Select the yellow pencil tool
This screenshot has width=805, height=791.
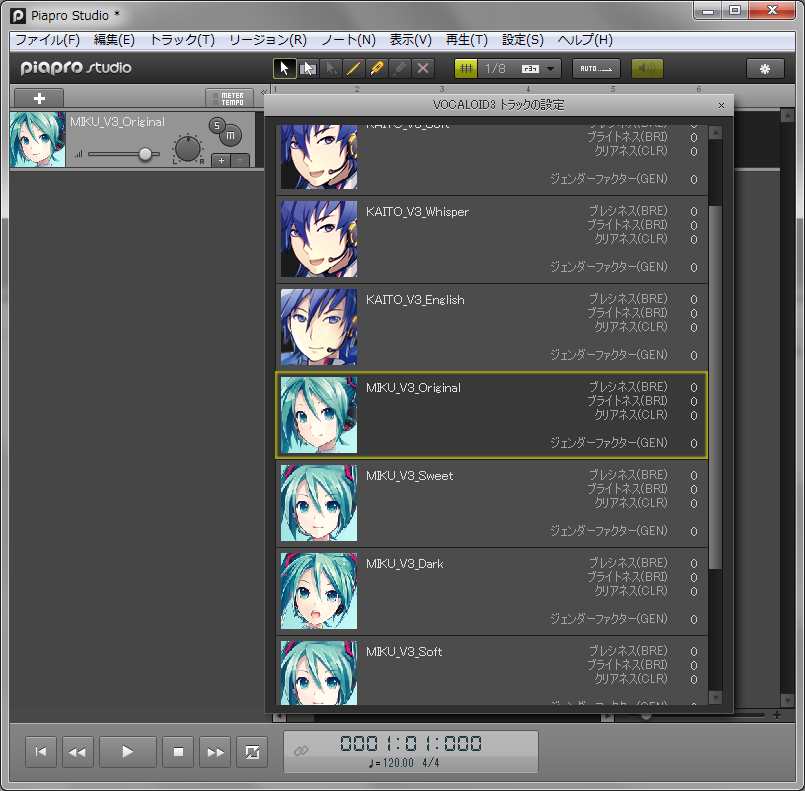pos(354,68)
